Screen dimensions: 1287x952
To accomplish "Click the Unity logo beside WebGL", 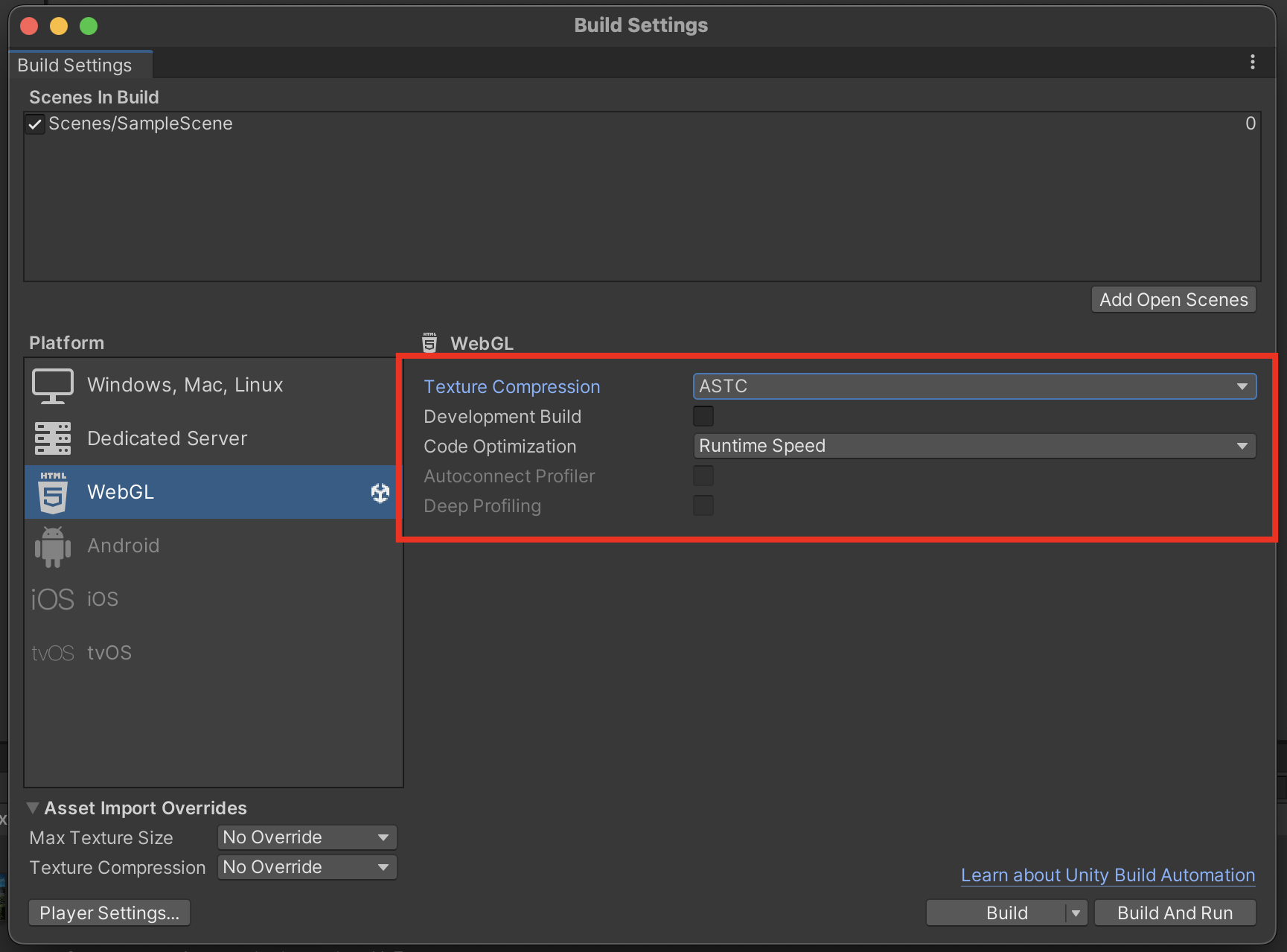I will point(380,493).
